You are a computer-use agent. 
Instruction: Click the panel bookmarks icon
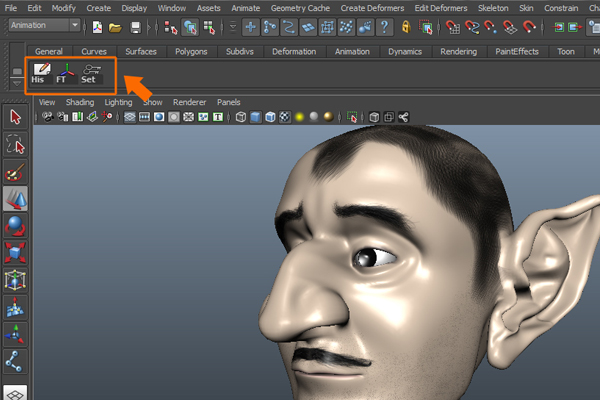(x=77, y=117)
